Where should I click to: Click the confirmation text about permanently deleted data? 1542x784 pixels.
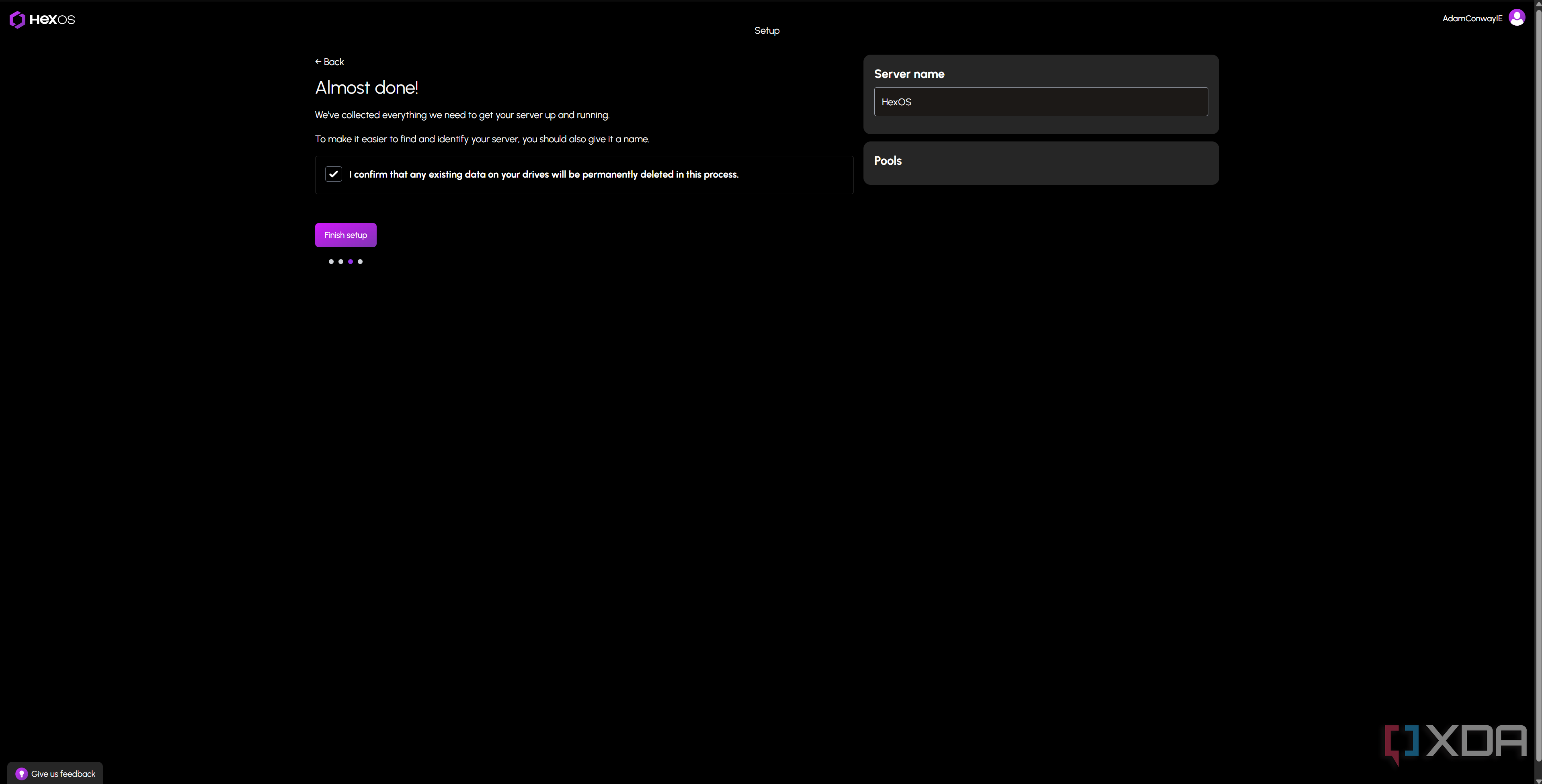543,175
